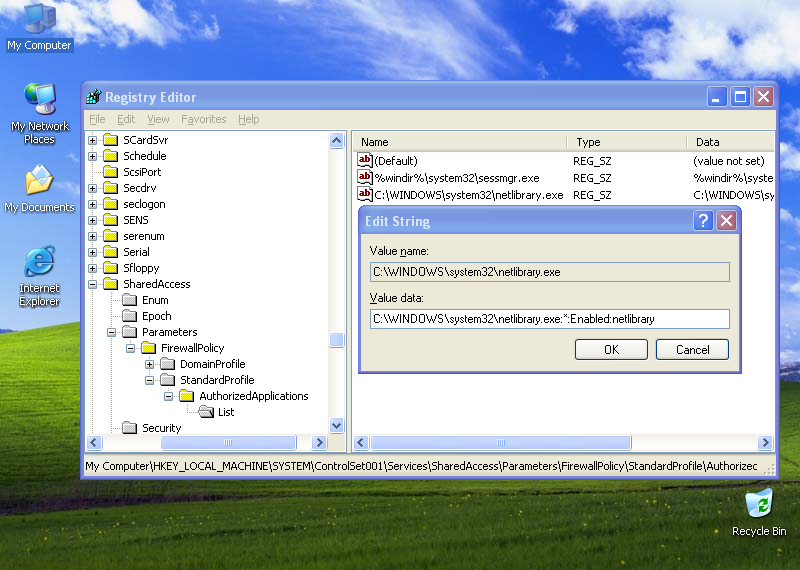Select the AuthorizedApplications tree label
The width and height of the screenshot is (800, 570).
point(254,396)
